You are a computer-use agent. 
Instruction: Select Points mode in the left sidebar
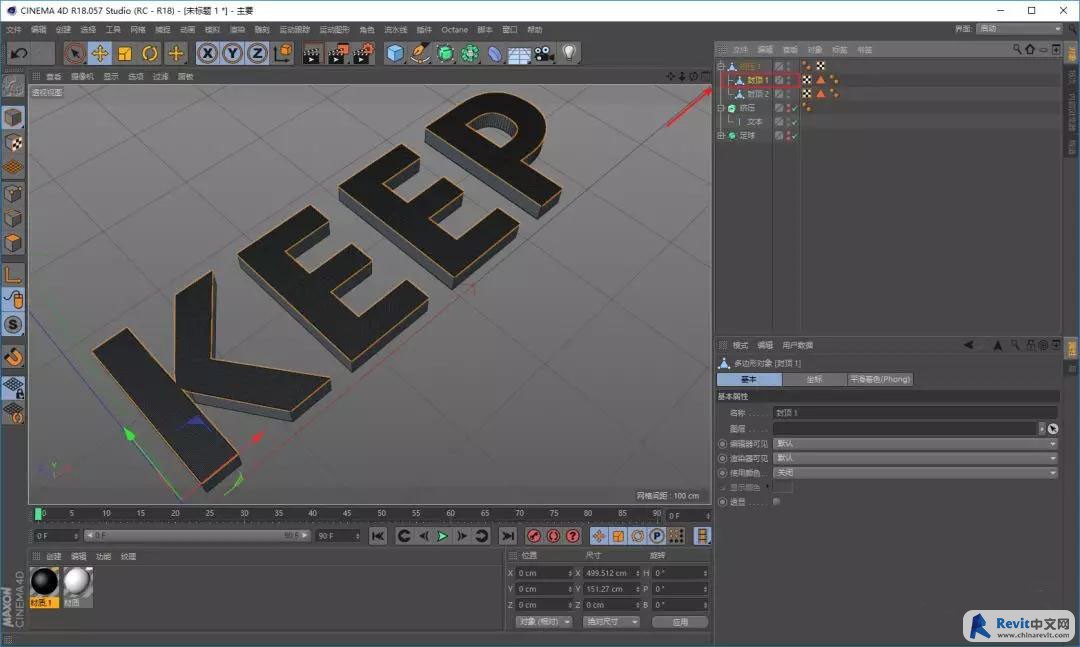coord(13,194)
